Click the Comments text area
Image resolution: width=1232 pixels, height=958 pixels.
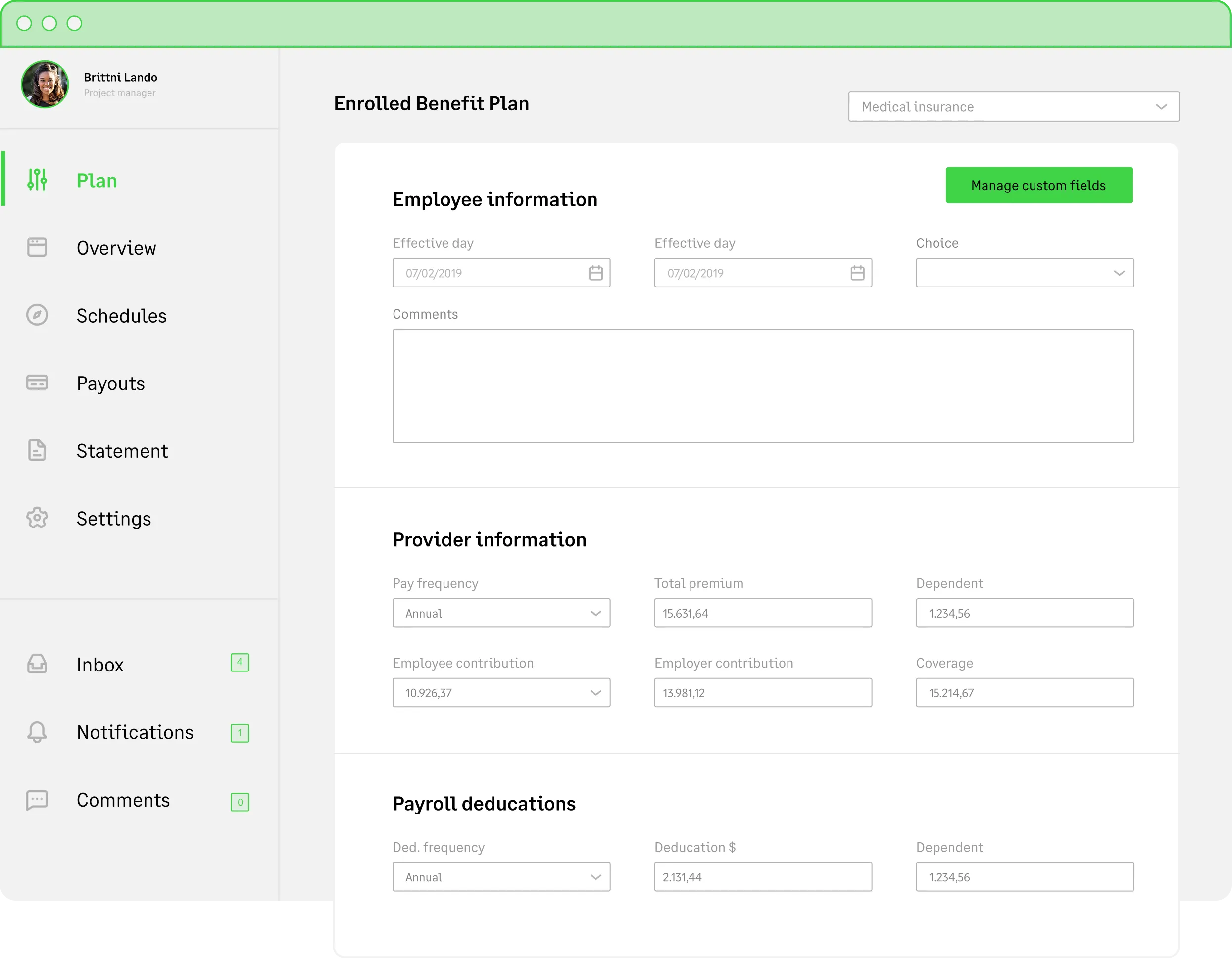pyautogui.click(x=763, y=386)
